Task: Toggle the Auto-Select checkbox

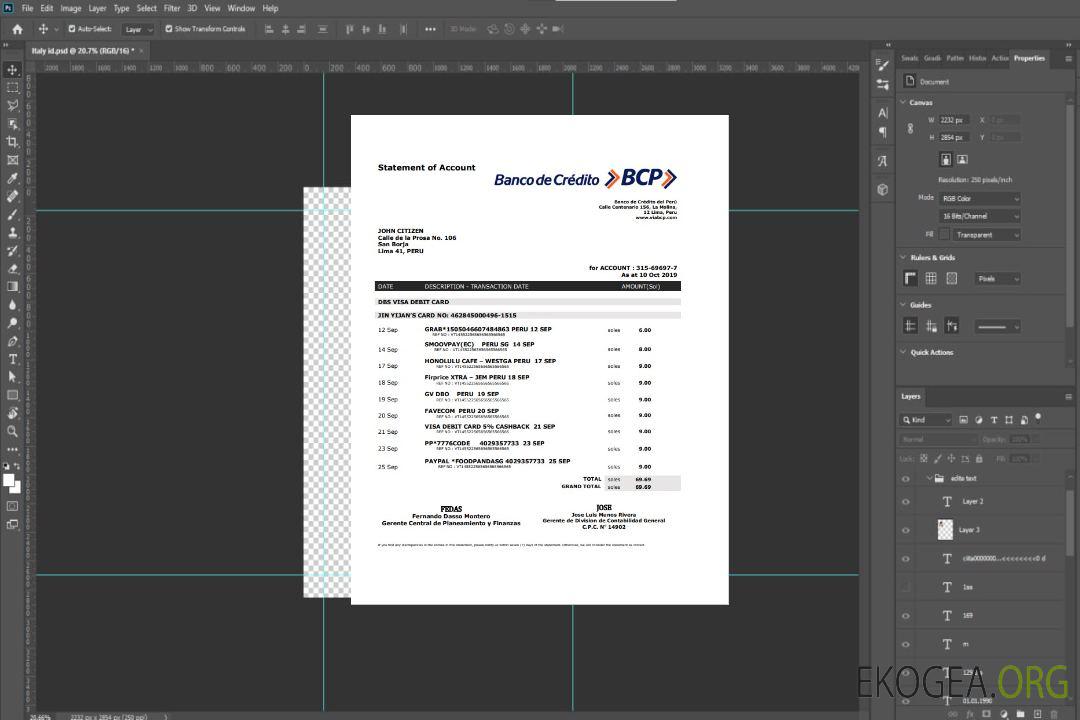Action: (x=72, y=29)
